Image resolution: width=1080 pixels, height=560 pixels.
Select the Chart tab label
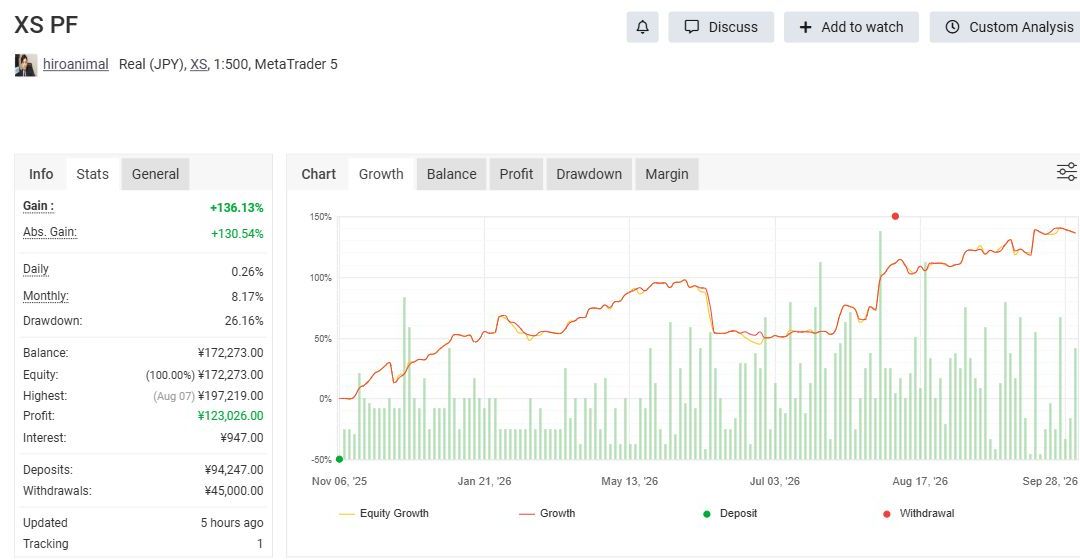pyautogui.click(x=318, y=174)
